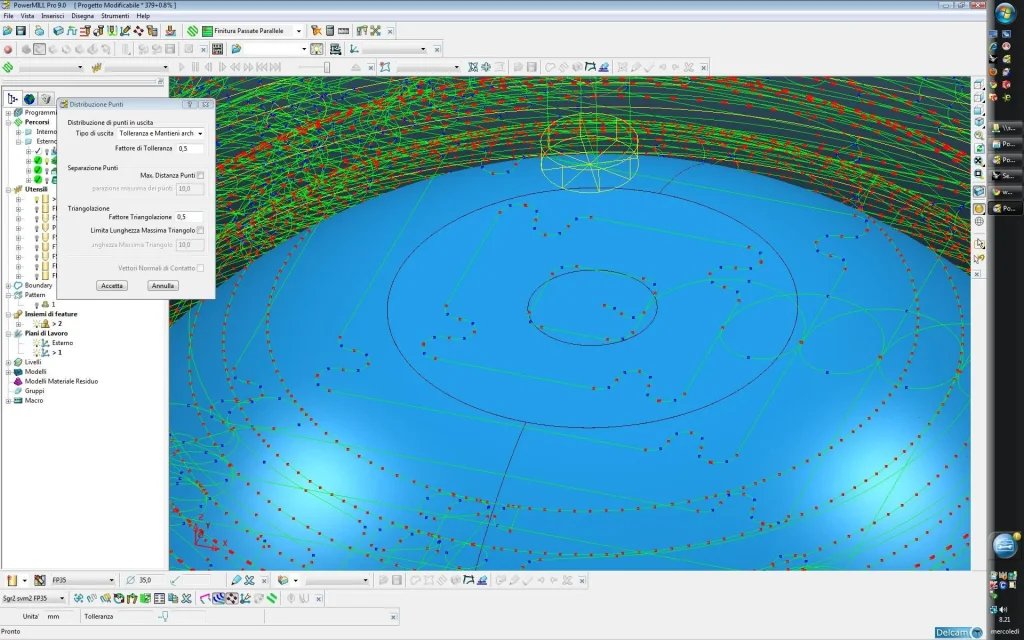The width and height of the screenshot is (1024, 640).
Task: Click the Save project floppy disk icon
Action: coord(21,31)
